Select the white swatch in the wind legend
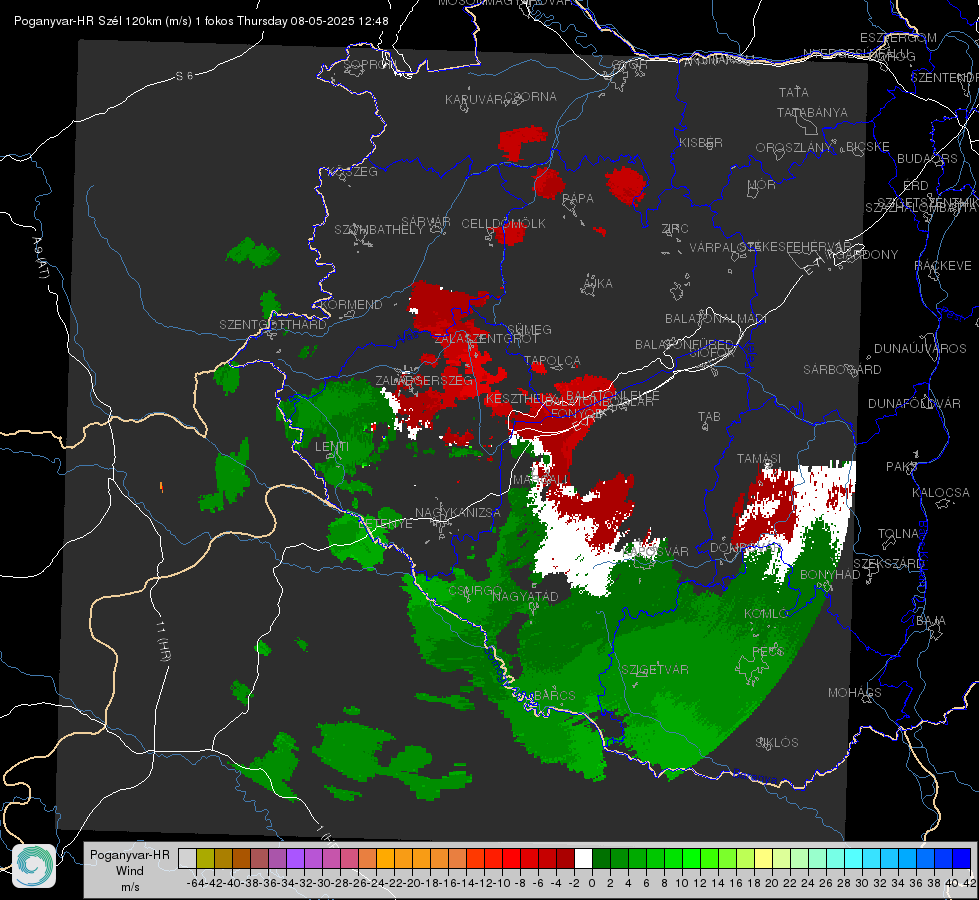The image size is (979, 900). point(583,858)
